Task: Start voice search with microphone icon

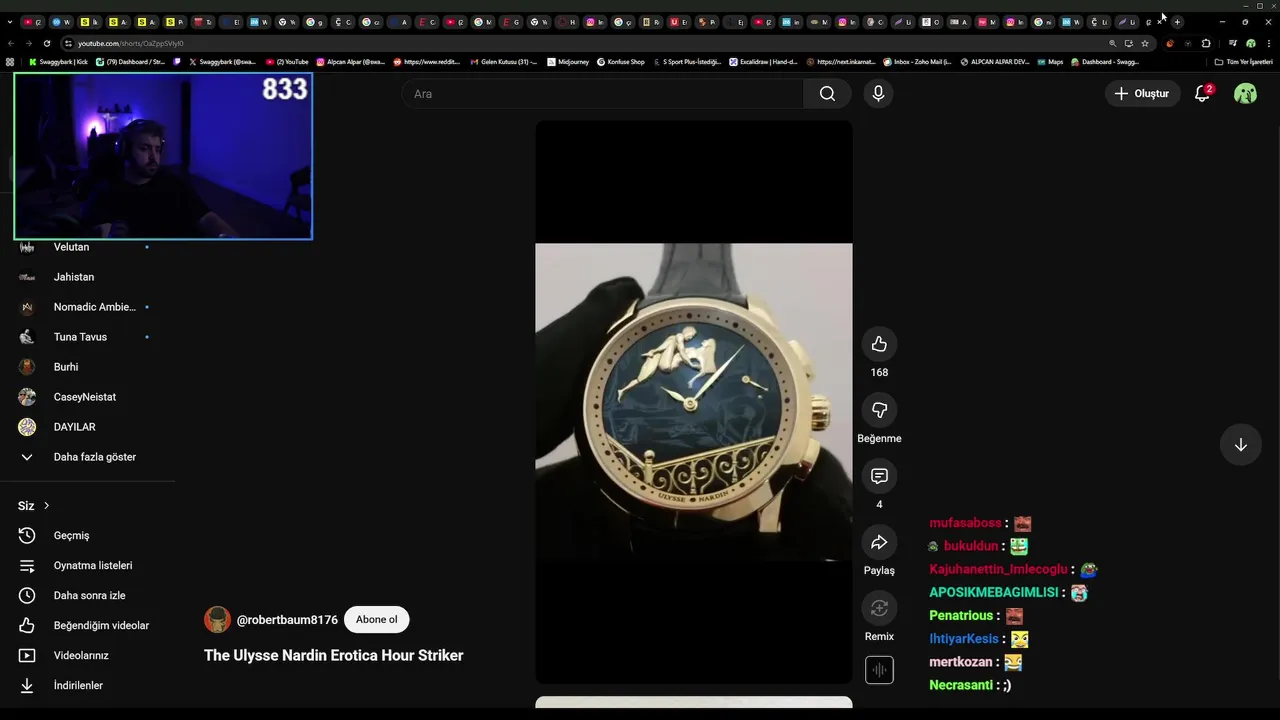Action: [x=878, y=93]
